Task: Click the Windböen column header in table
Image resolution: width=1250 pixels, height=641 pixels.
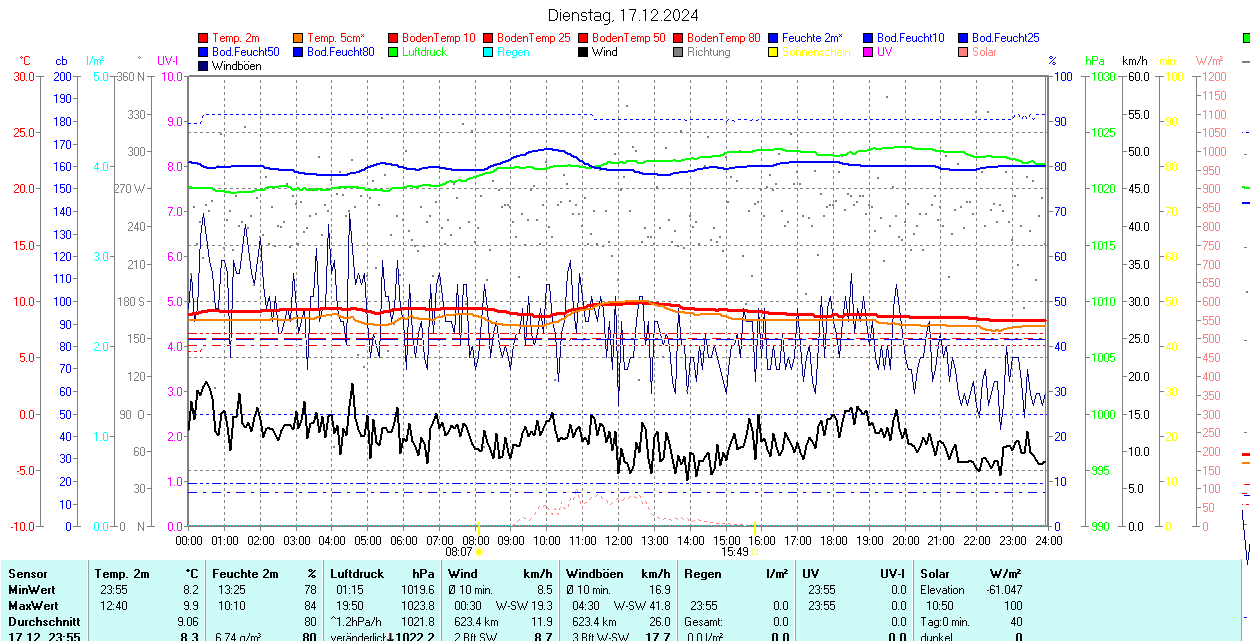Action: coord(595,574)
